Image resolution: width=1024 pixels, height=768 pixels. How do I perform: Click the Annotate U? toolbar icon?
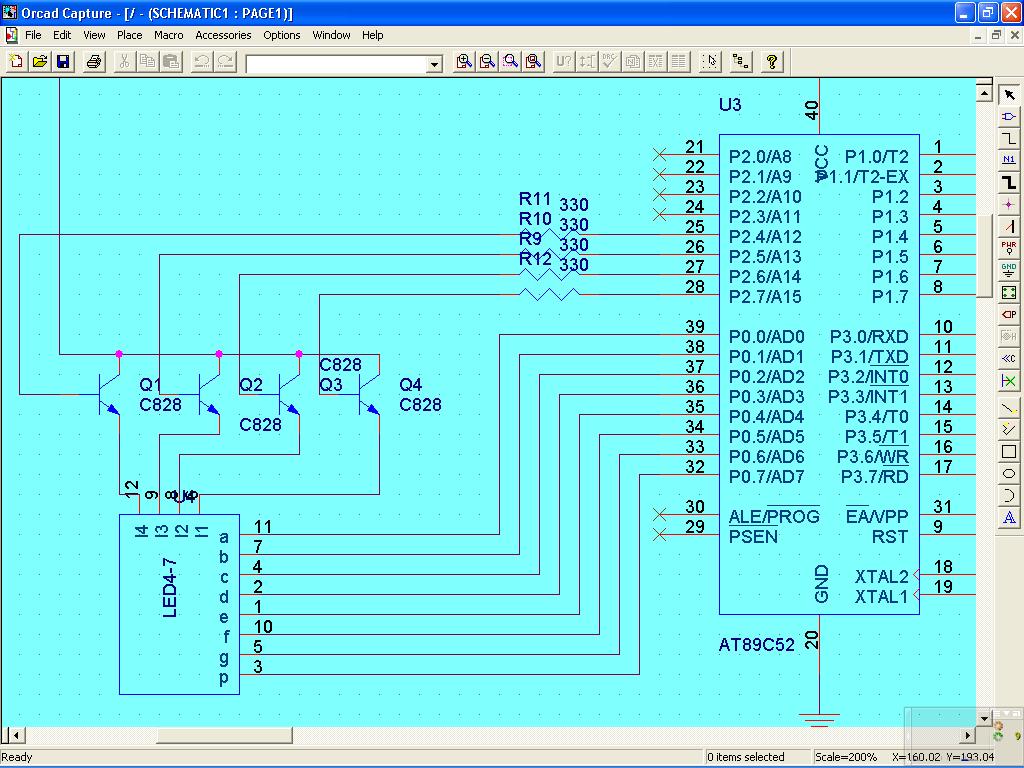point(564,61)
